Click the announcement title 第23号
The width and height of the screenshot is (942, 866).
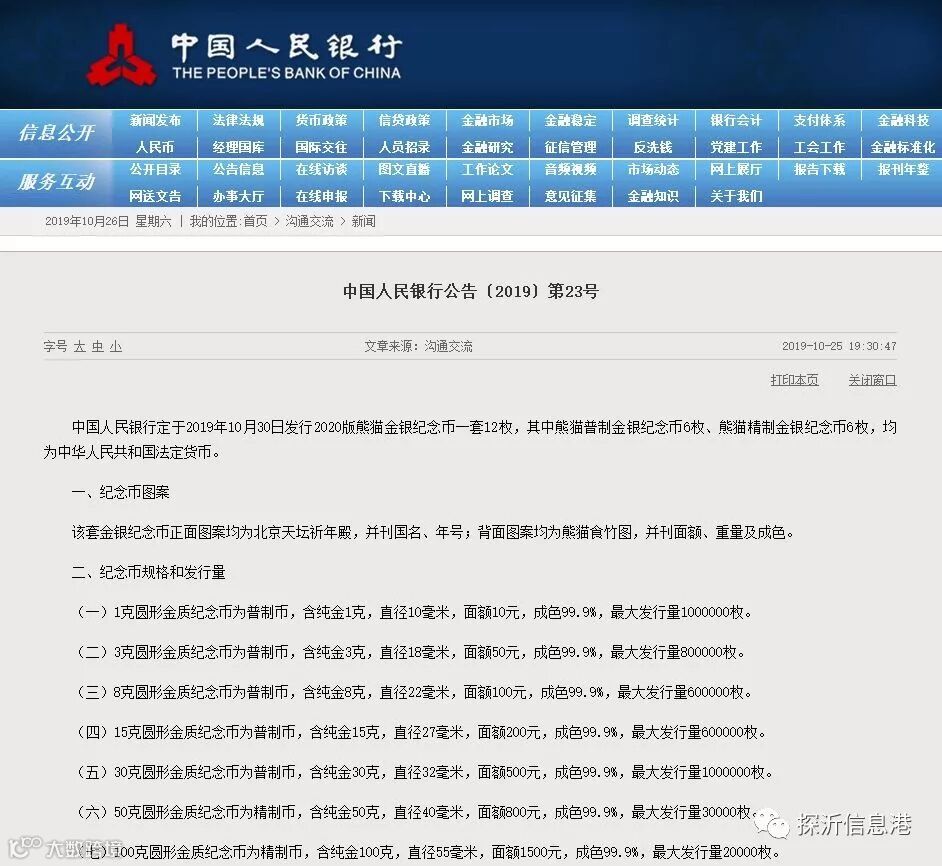(471, 291)
